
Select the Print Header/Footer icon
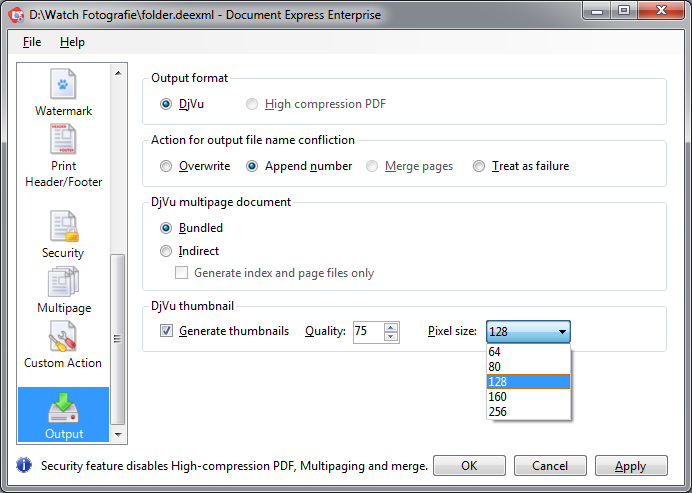click(63, 139)
